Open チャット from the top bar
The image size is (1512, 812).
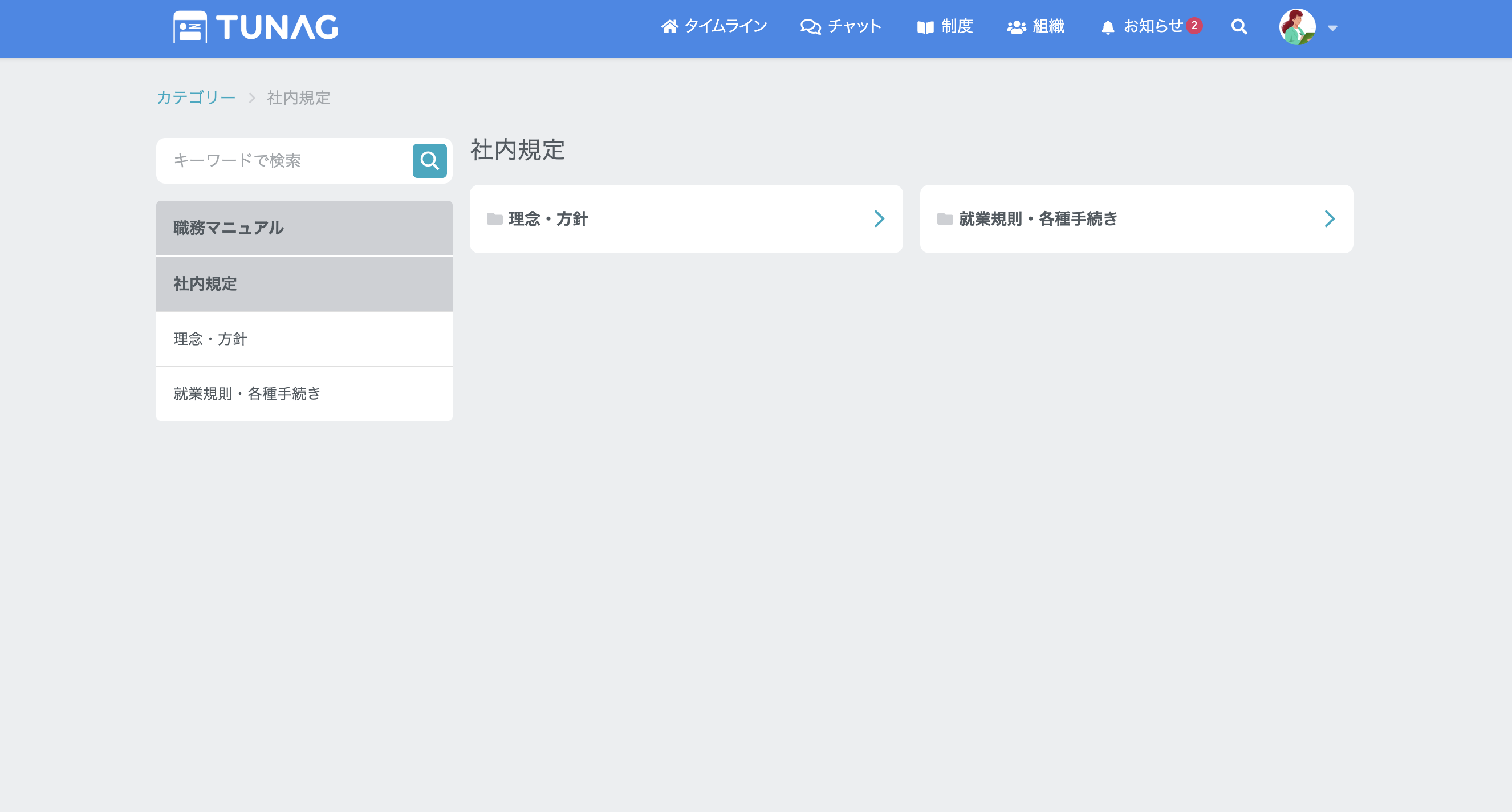pos(840,26)
